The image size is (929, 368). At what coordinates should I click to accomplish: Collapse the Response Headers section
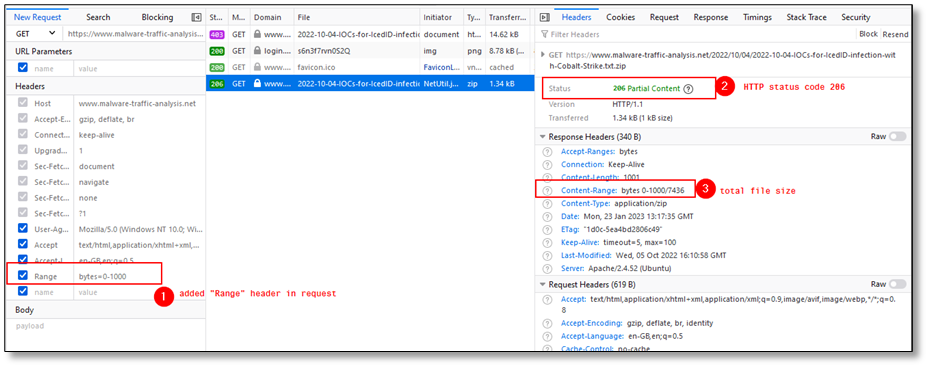click(x=543, y=137)
